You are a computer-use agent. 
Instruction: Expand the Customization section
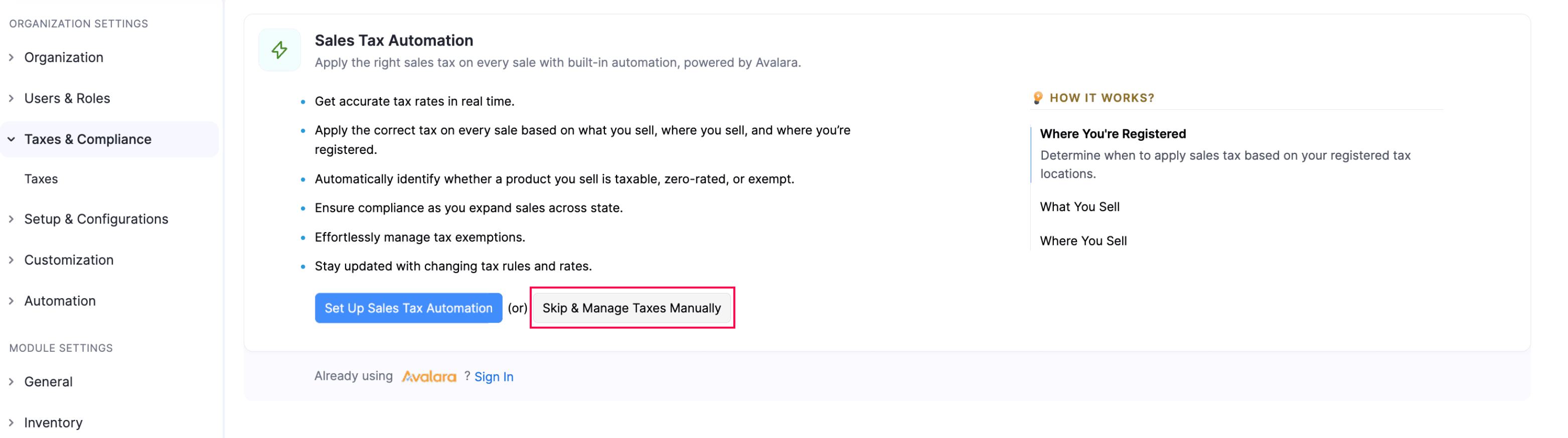69,260
